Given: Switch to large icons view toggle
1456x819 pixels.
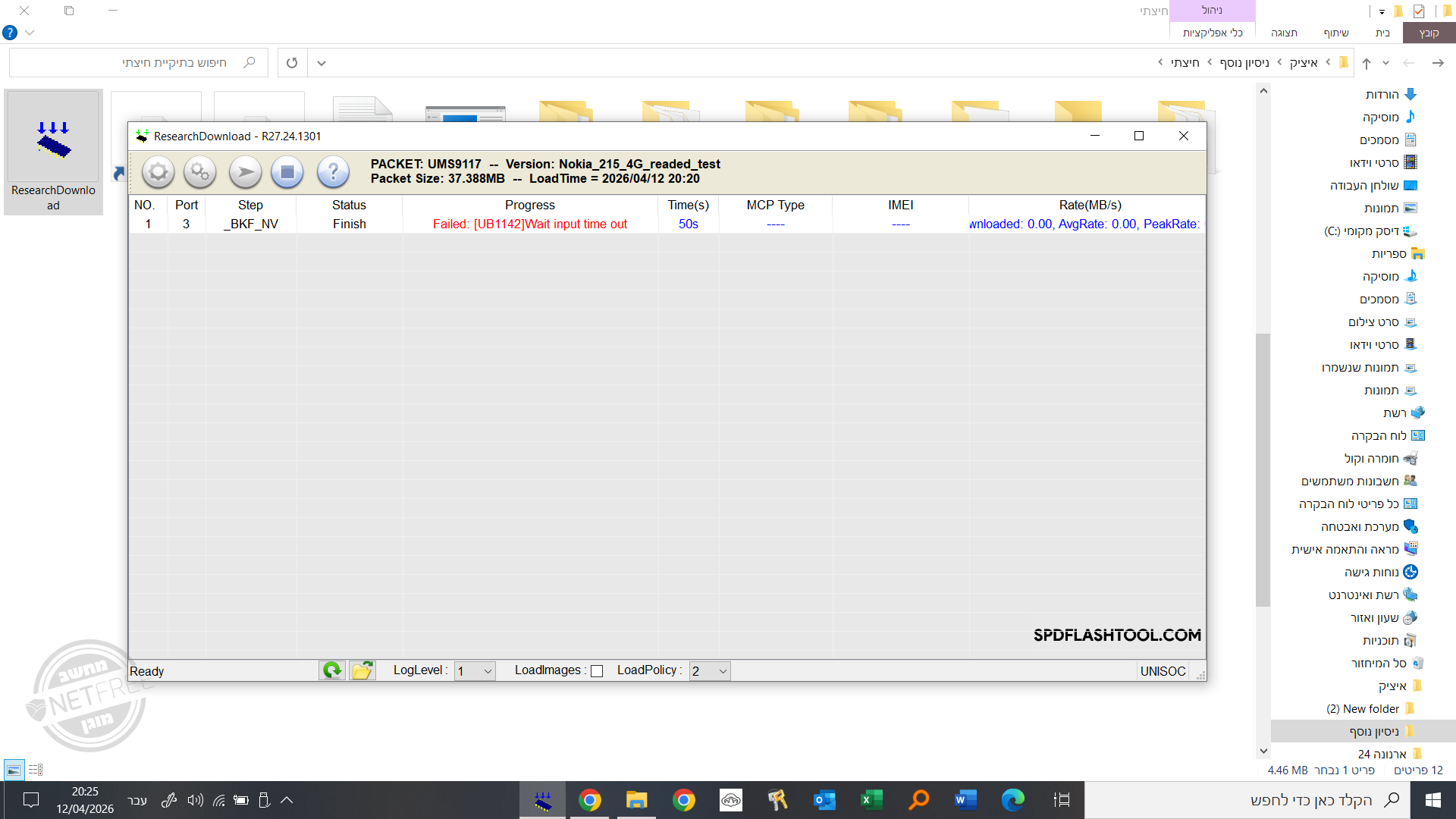Looking at the screenshot, I should (14, 770).
